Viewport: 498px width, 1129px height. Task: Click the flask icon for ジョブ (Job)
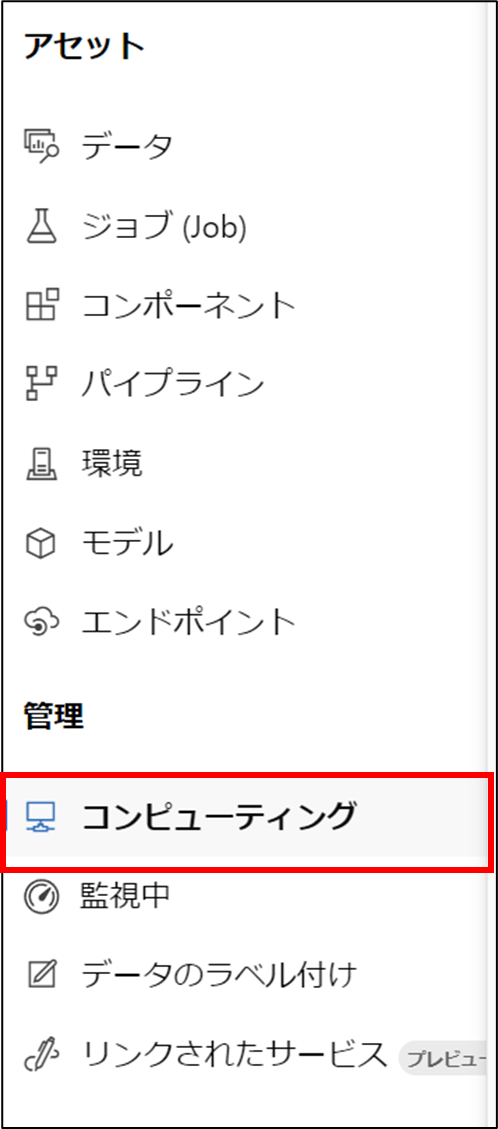41,226
